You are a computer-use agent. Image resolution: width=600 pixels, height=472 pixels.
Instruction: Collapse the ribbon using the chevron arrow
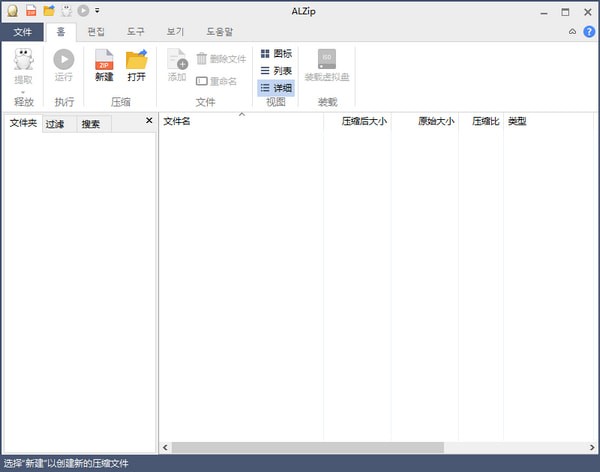572,32
